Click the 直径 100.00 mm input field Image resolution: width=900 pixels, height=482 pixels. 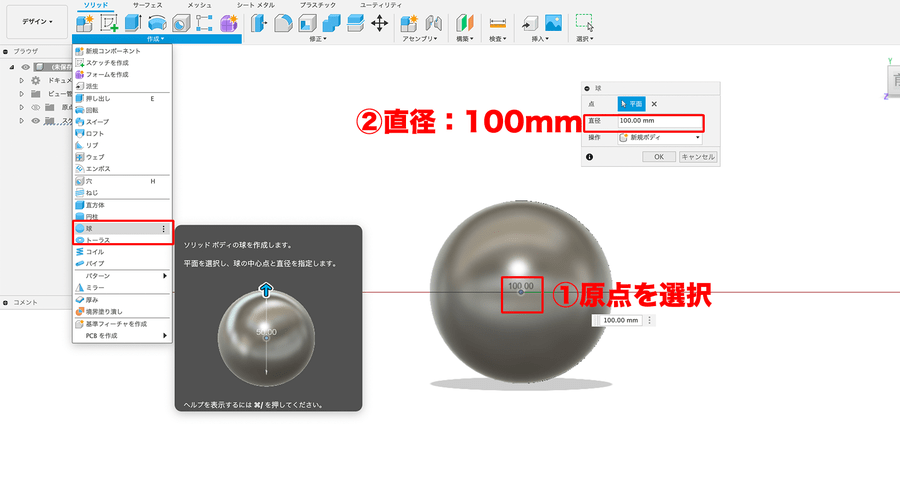(x=660, y=121)
